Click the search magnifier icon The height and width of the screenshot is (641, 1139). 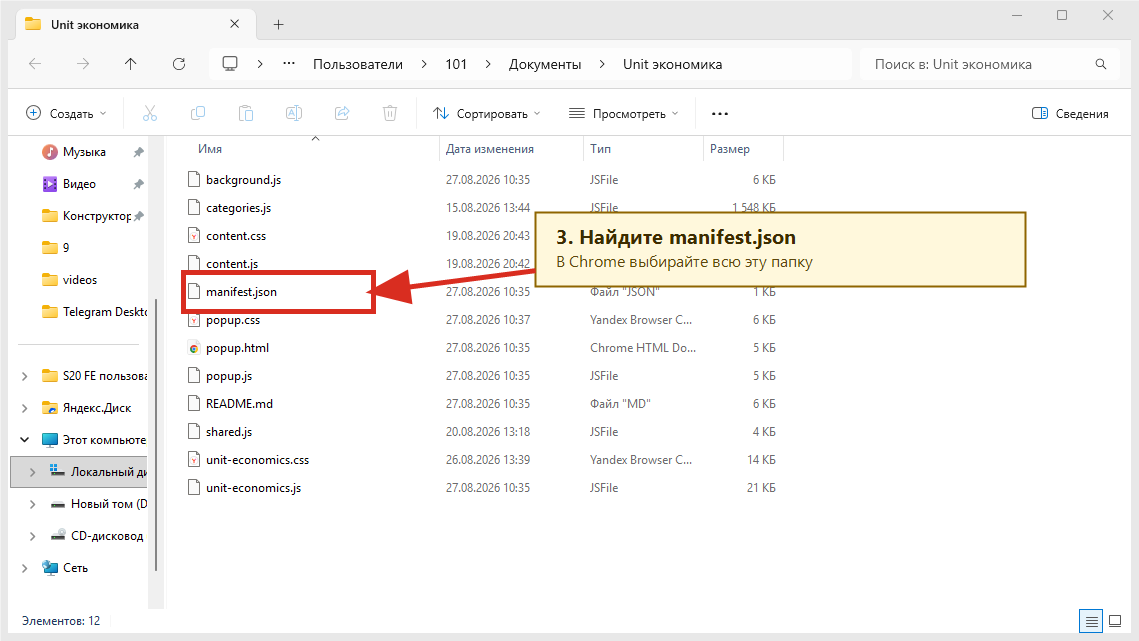(x=1101, y=64)
